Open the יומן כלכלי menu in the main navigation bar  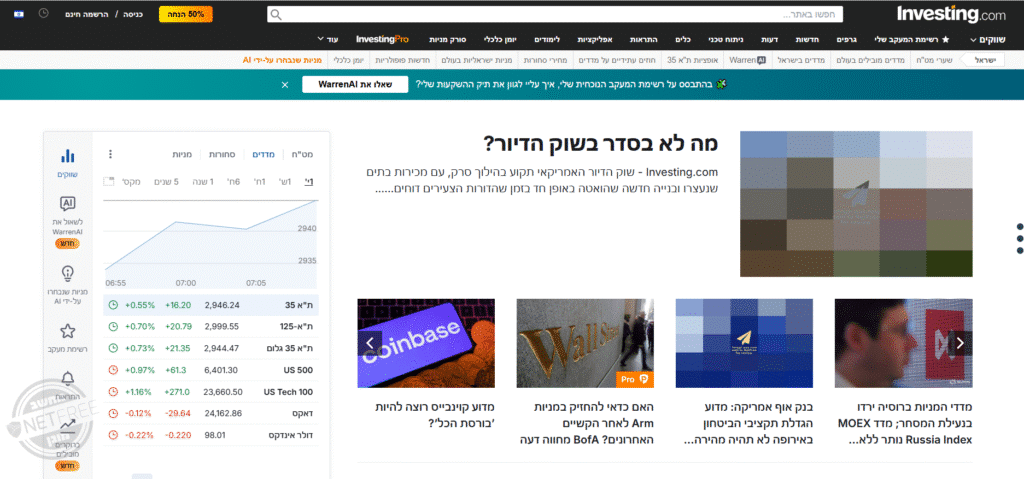click(x=500, y=39)
